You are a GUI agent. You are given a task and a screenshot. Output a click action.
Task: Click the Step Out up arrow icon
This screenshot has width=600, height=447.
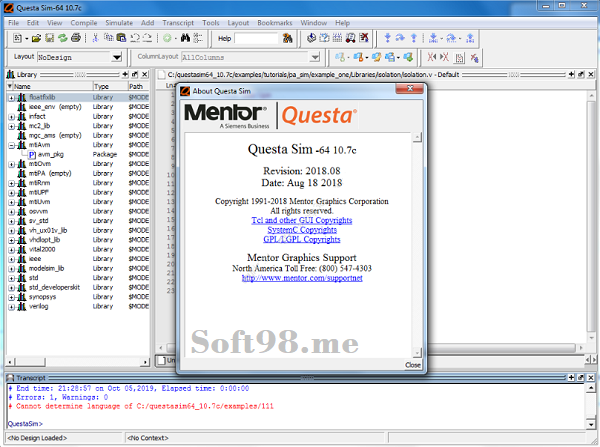414,38
